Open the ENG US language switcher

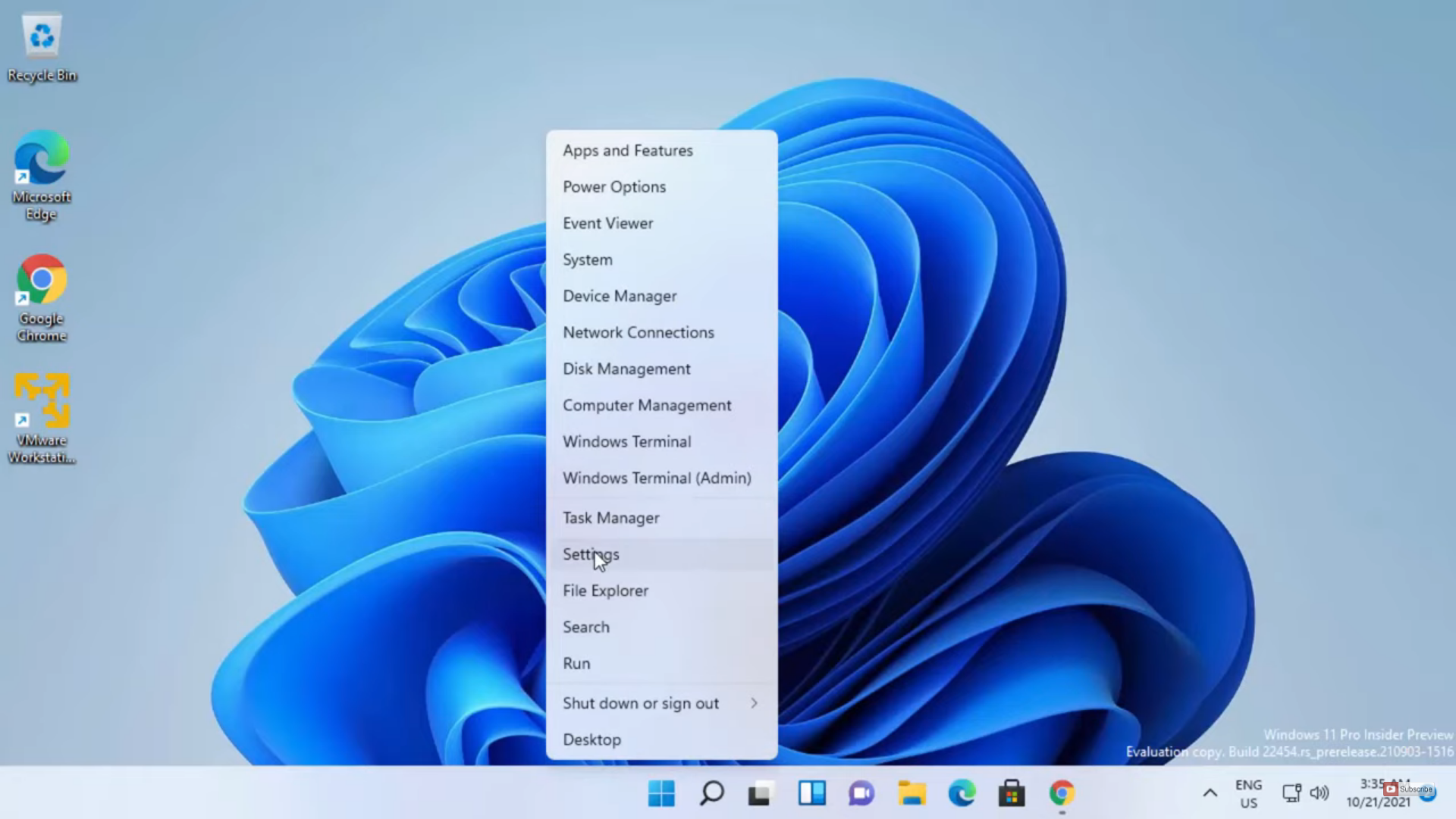click(x=1248, y=793)
